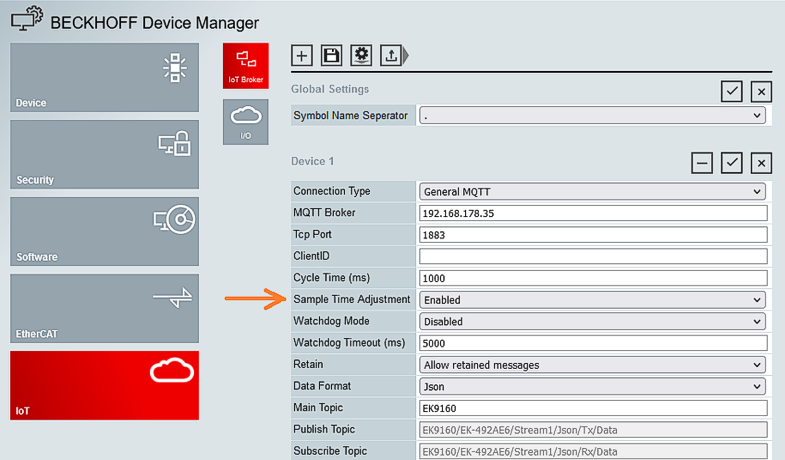Confirm Device 1 changes with the checkmark
The height and width of the screenshot is (460, 785).
[731, 163]
